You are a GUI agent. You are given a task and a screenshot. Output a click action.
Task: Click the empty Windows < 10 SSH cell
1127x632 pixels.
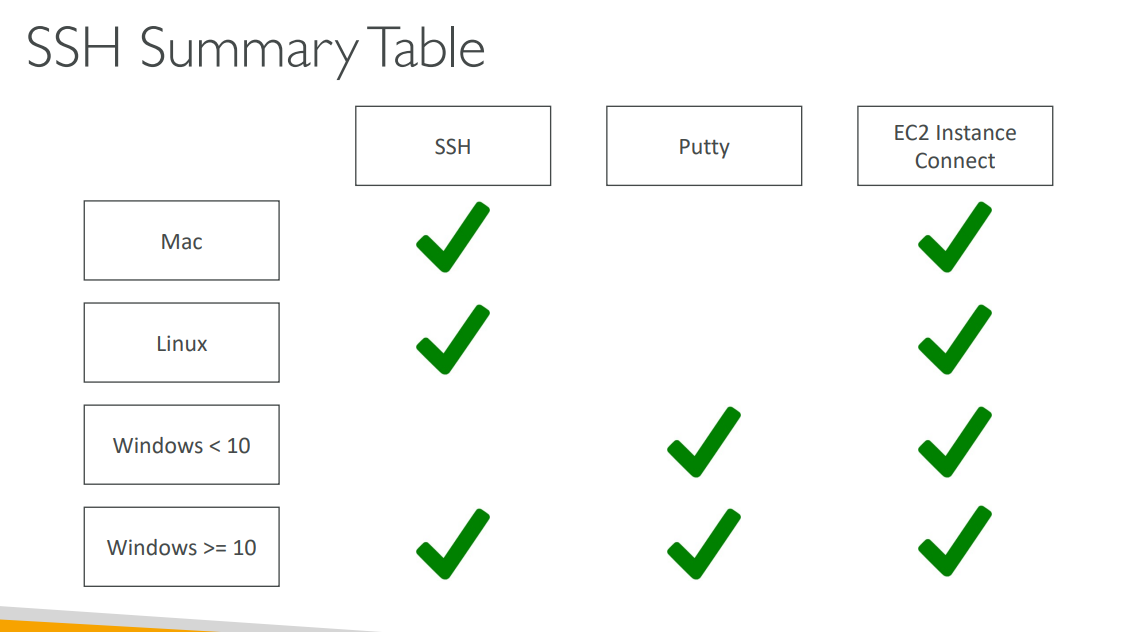pos(452,445)
